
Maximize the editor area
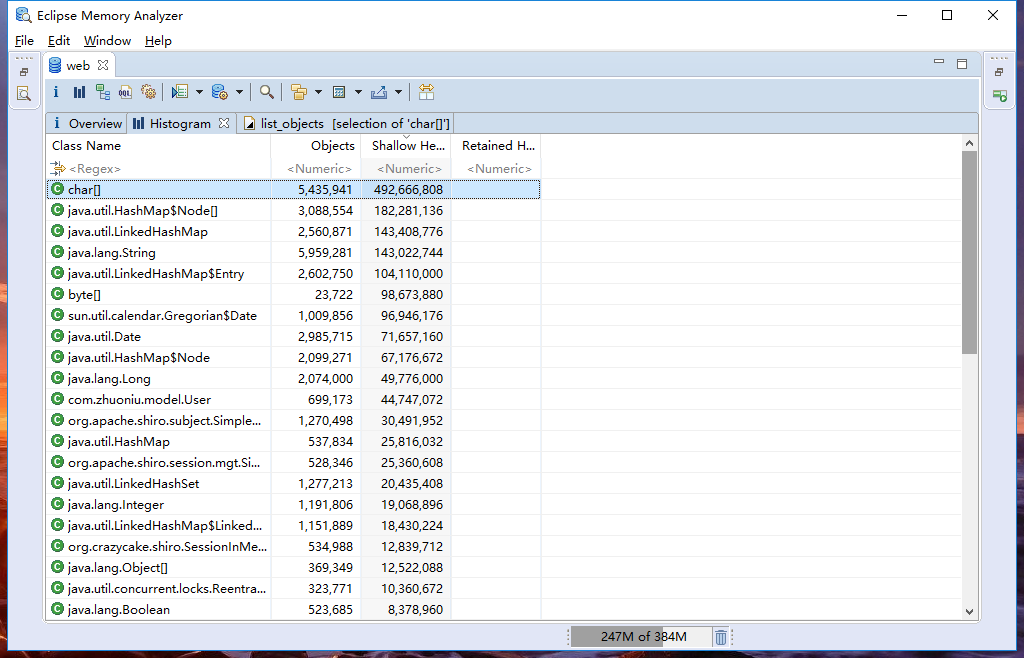962,63
